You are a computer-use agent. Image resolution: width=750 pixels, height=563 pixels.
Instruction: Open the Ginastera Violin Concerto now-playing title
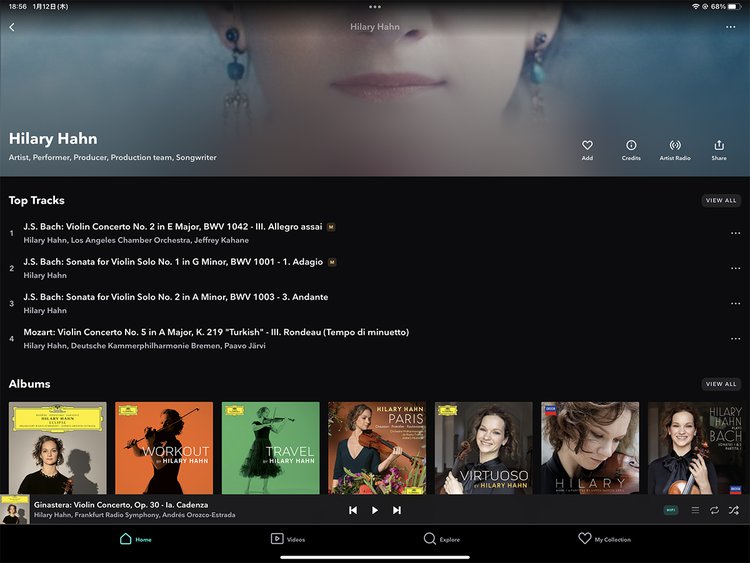(x=121, y=505)
